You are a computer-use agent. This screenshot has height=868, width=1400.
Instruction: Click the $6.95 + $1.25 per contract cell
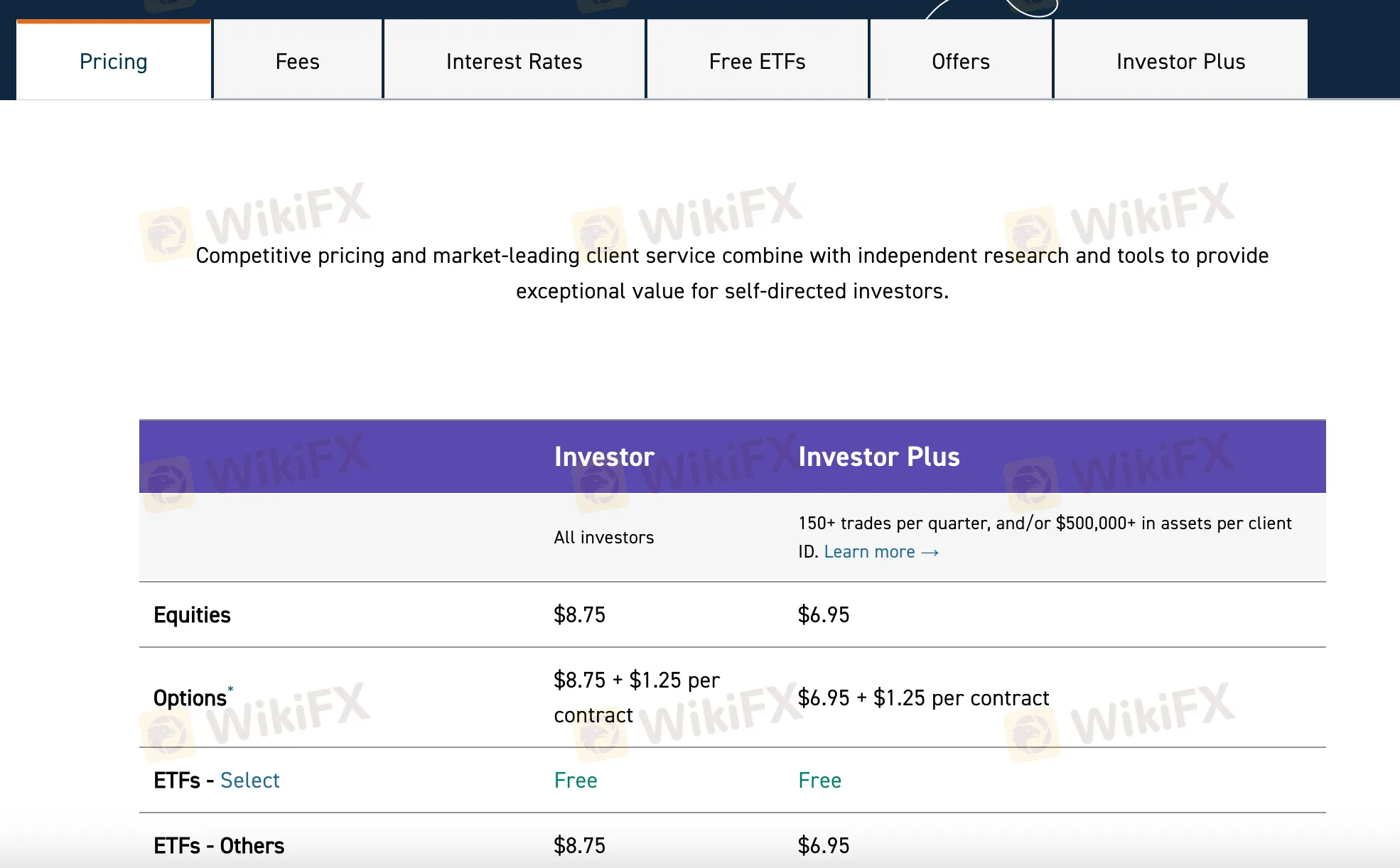pos(923,698)
